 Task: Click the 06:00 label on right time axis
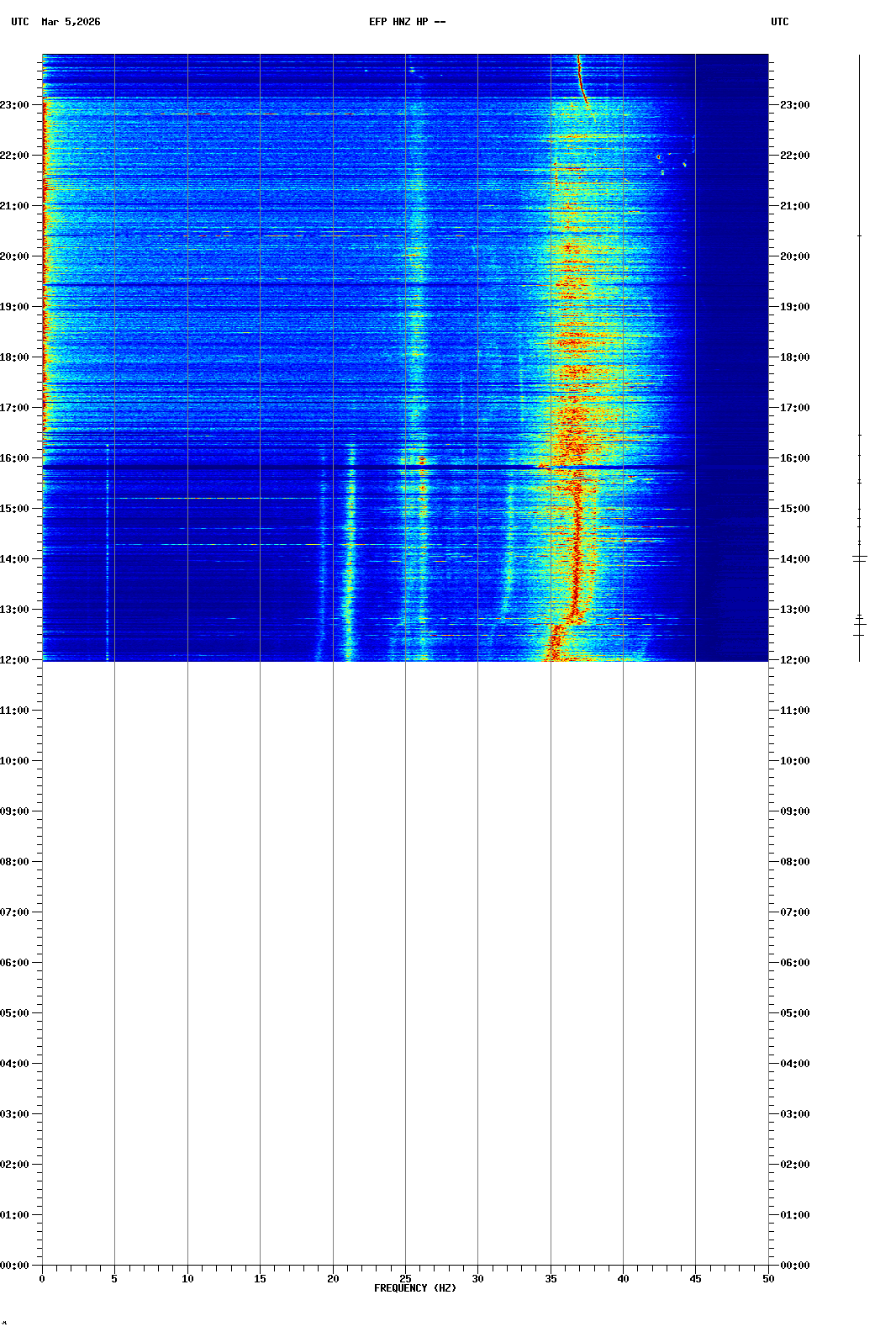[x=794, y=963]
